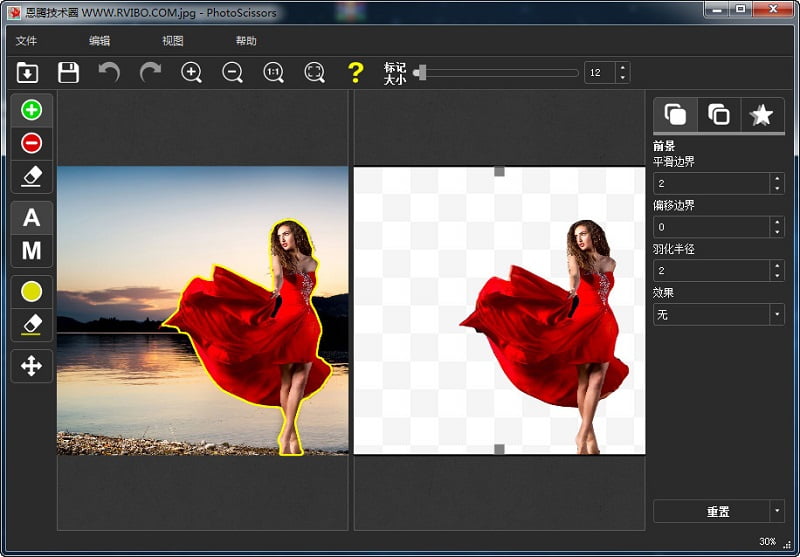Click the bottom crop handle on result preview
The height and width of the screenshot is (557, 800).
point(499,449)
